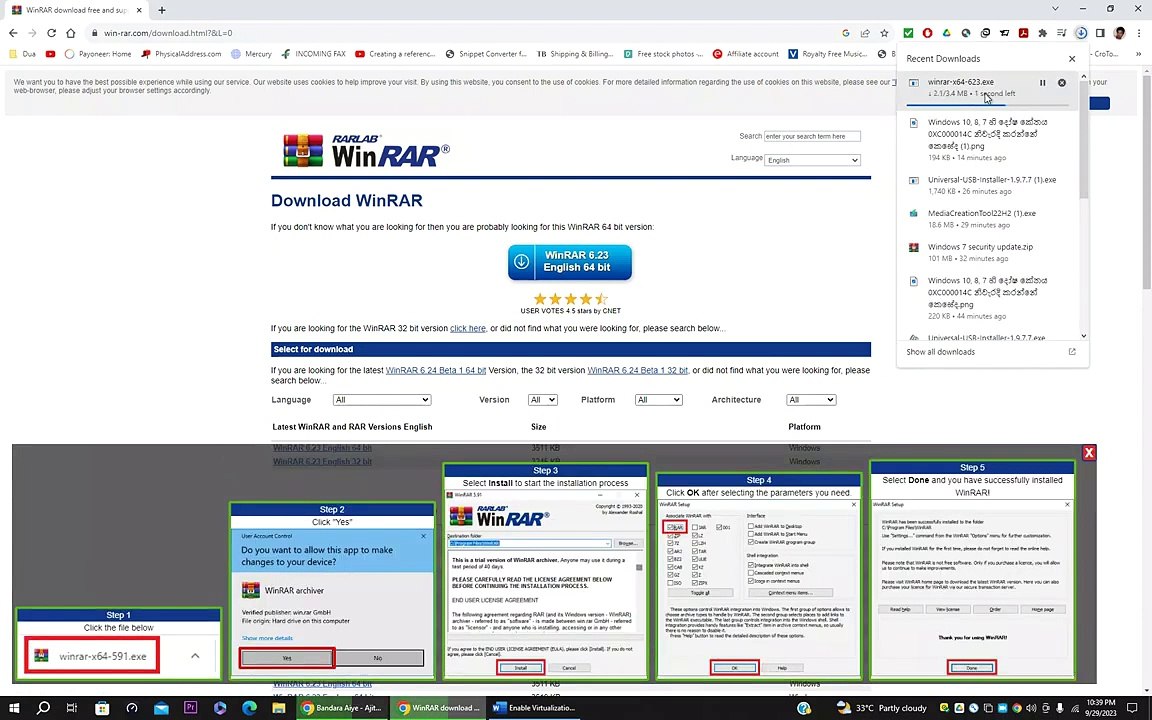Close the red X on the installation steps overlay

tap(1089, 453)
